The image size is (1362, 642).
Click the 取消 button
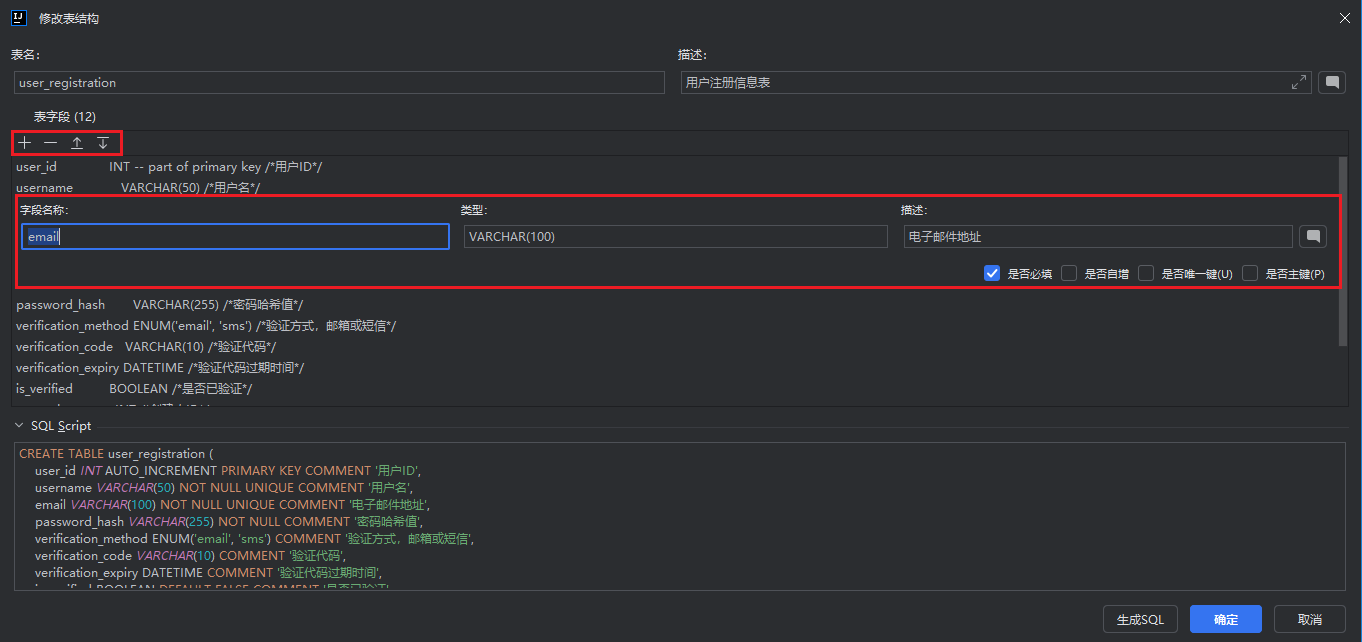pos(1310,619)
